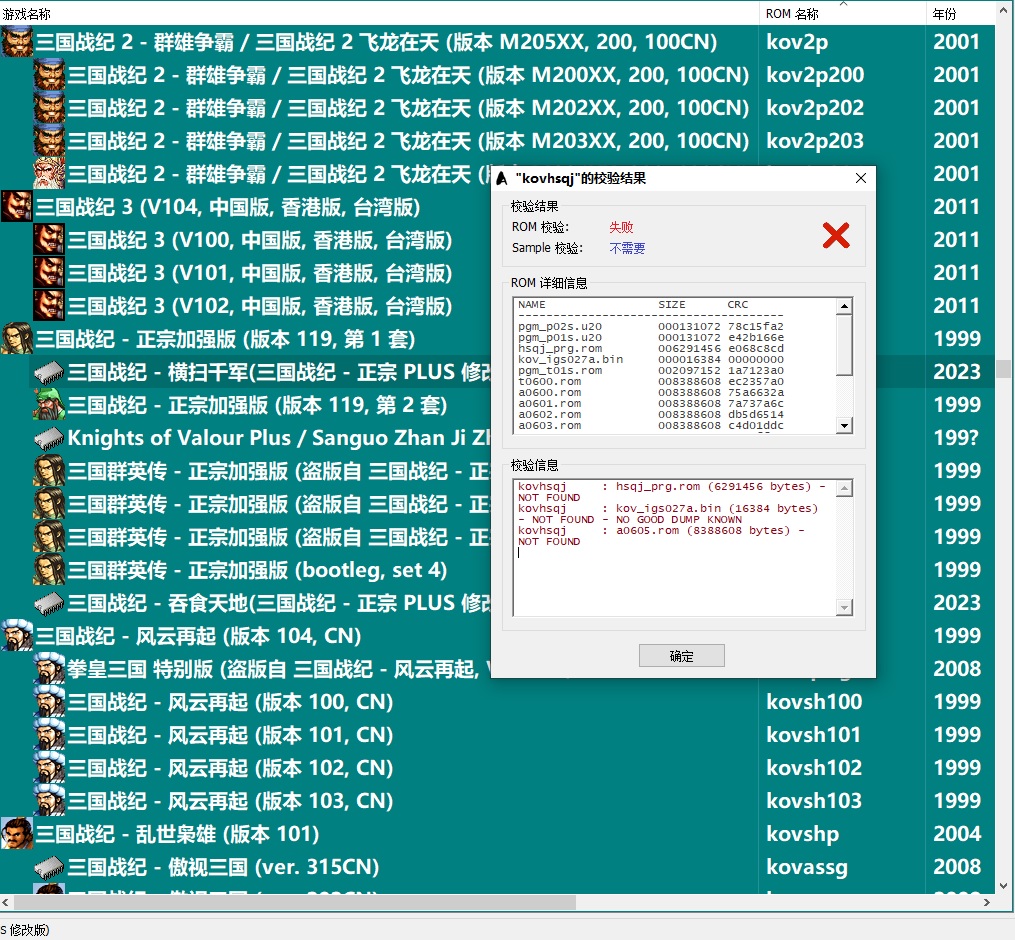Click the 2004 year cell of kovshp row
The width and height of the screenshot is (1015, 940).
[957, 834]
